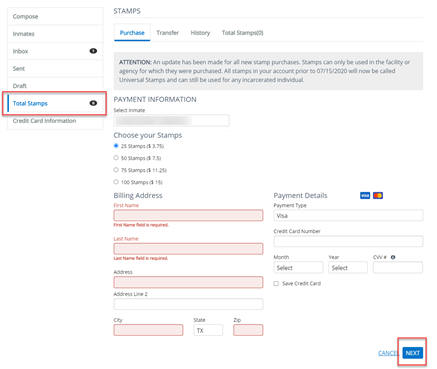Select the 75 Stamps ($11.25) option

point(116,170)
